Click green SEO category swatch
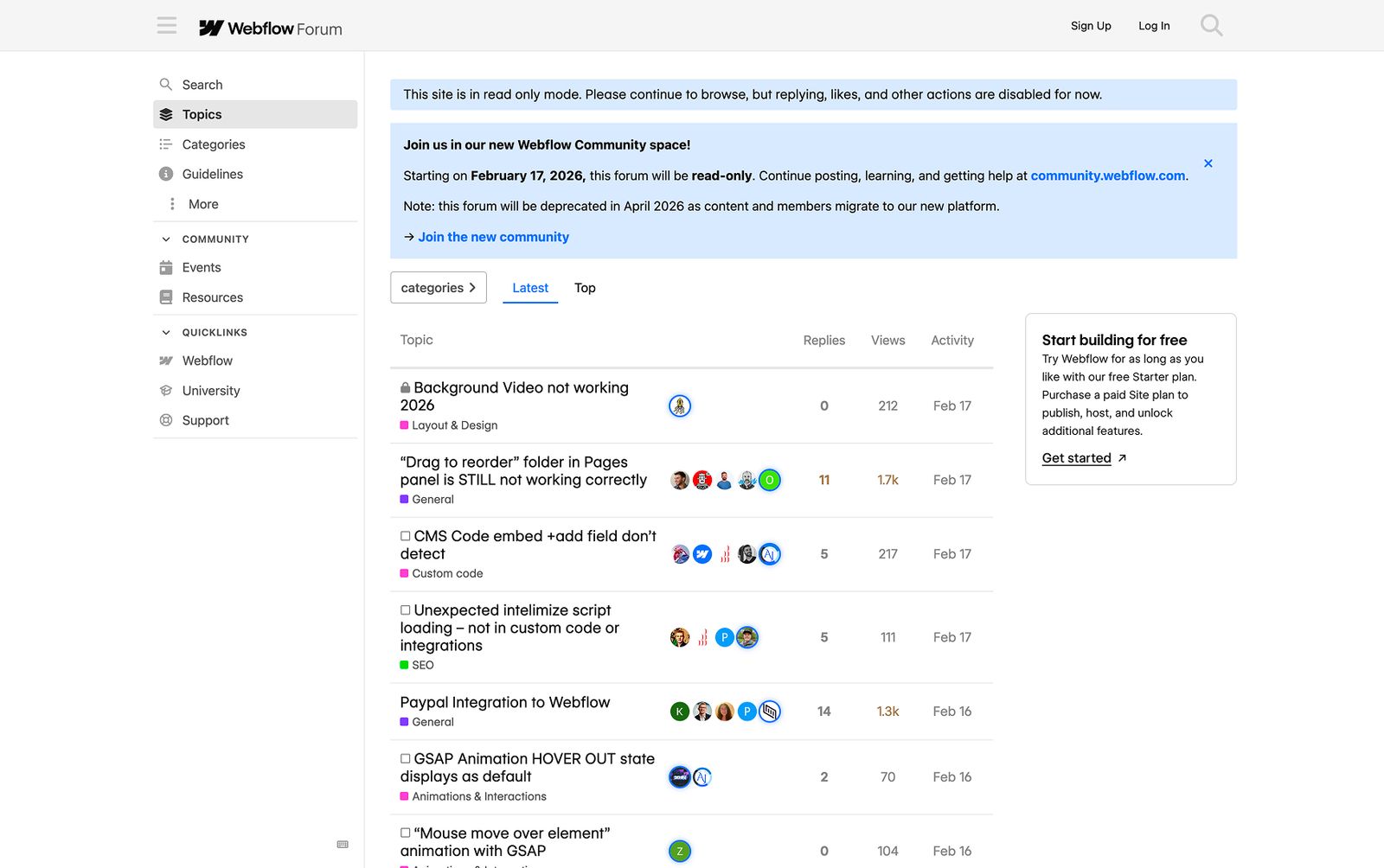The width and height of the screenshot is (1384, 868). pyautogui.click(x=404, y=665)
